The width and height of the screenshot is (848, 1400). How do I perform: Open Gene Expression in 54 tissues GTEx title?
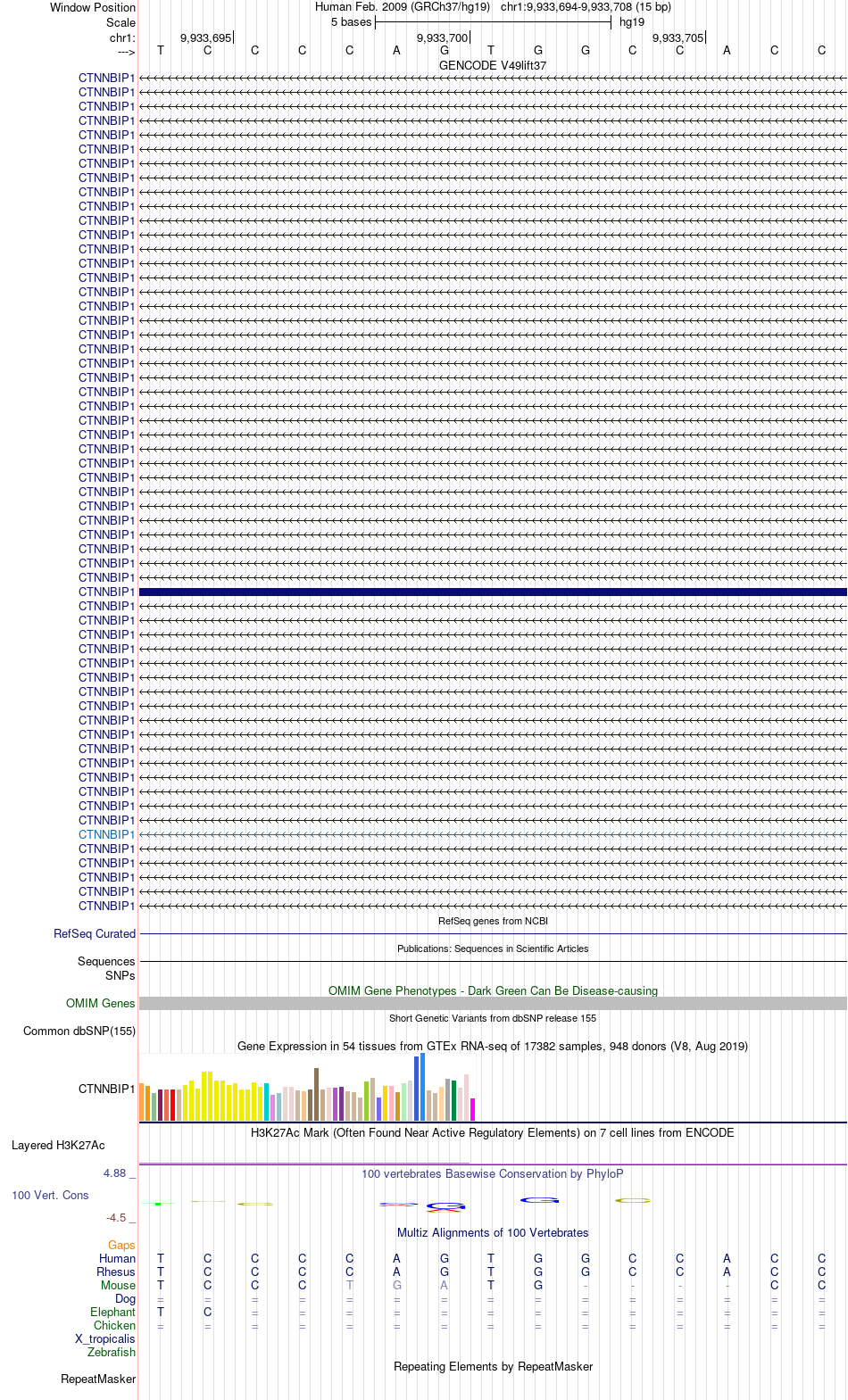pyautogui.click(x=493, y=1046)
